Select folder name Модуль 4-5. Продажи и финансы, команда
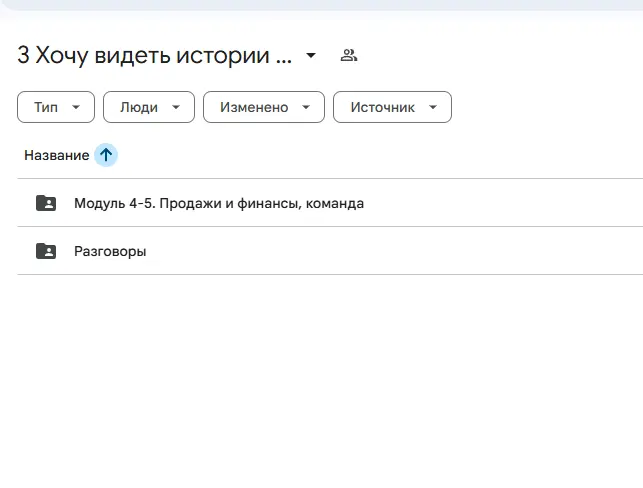 219,203
